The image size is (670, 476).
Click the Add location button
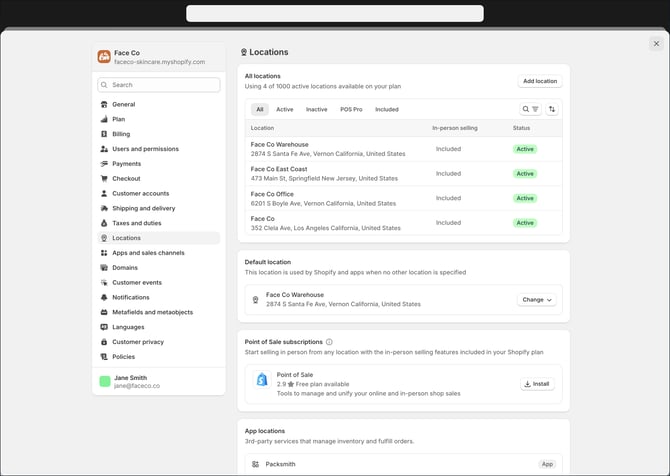coord(540,81)
